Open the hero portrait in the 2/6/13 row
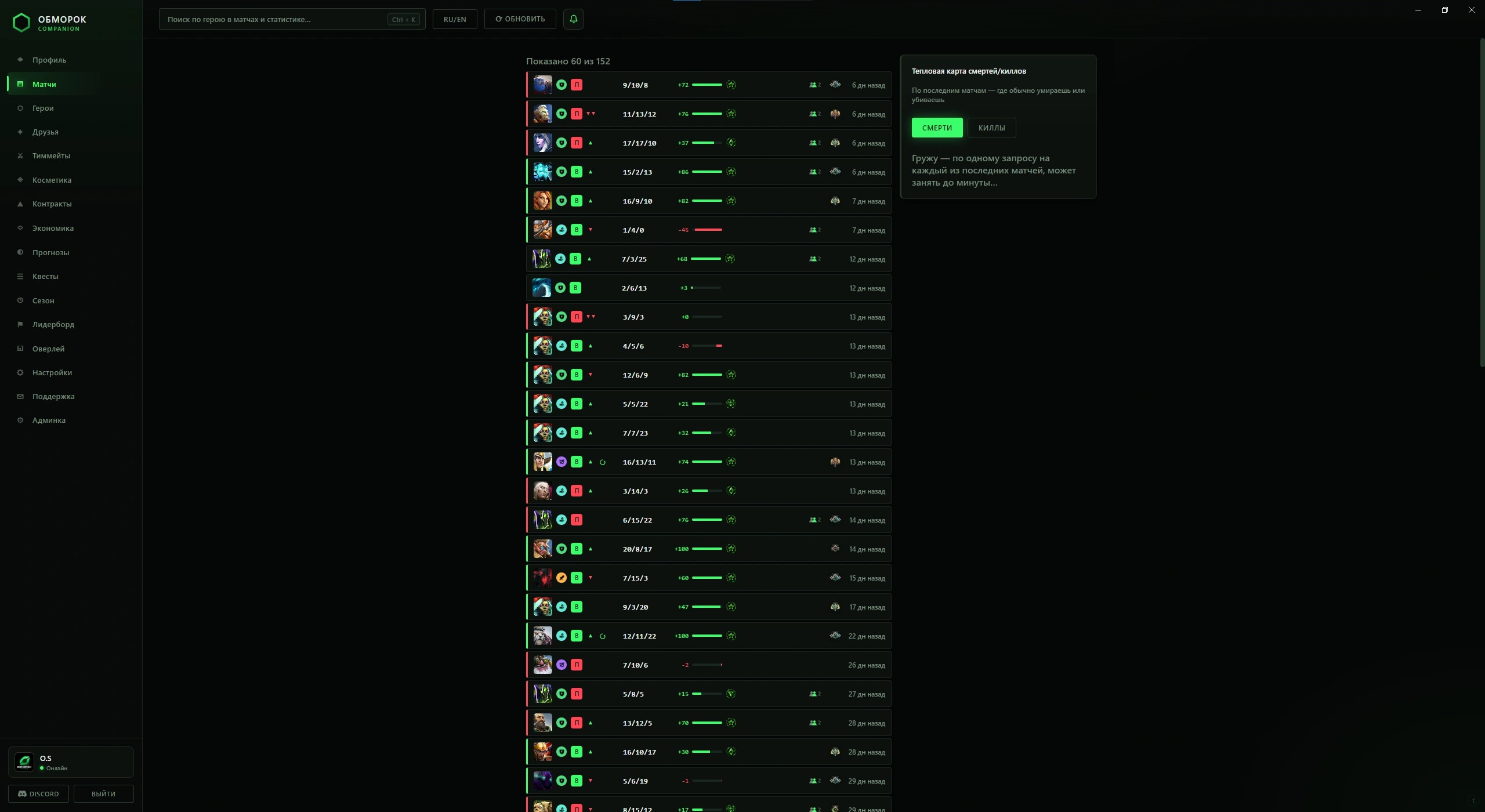 coord(542,288)
